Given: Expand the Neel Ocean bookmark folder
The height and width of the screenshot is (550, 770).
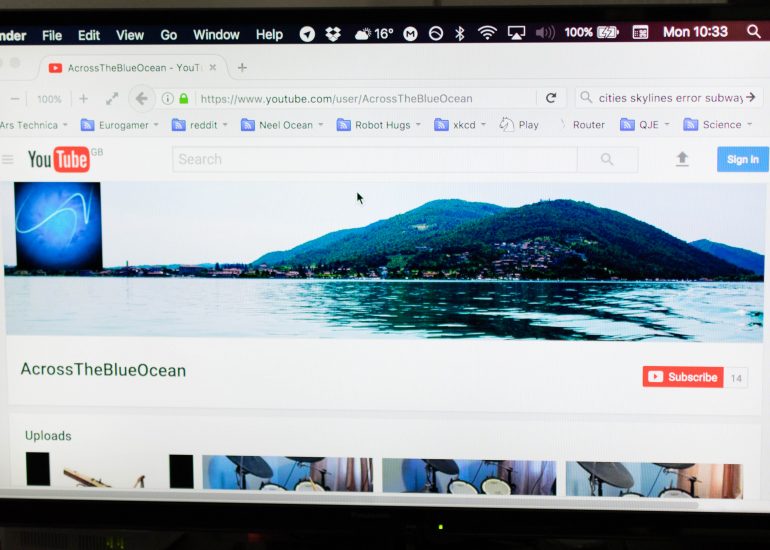Looking at the screenshot, I should click(x=282, y=125).
